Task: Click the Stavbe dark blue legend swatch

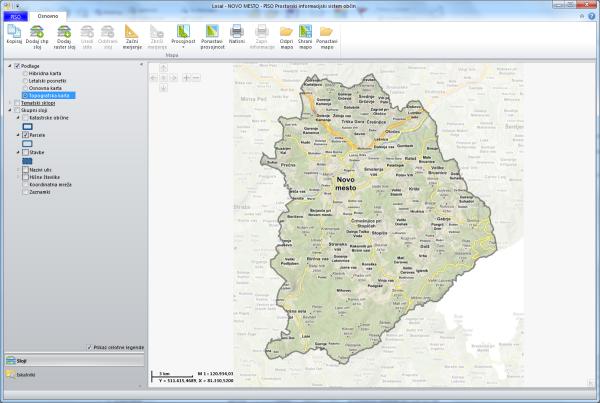Action: (x=28, y=160)
